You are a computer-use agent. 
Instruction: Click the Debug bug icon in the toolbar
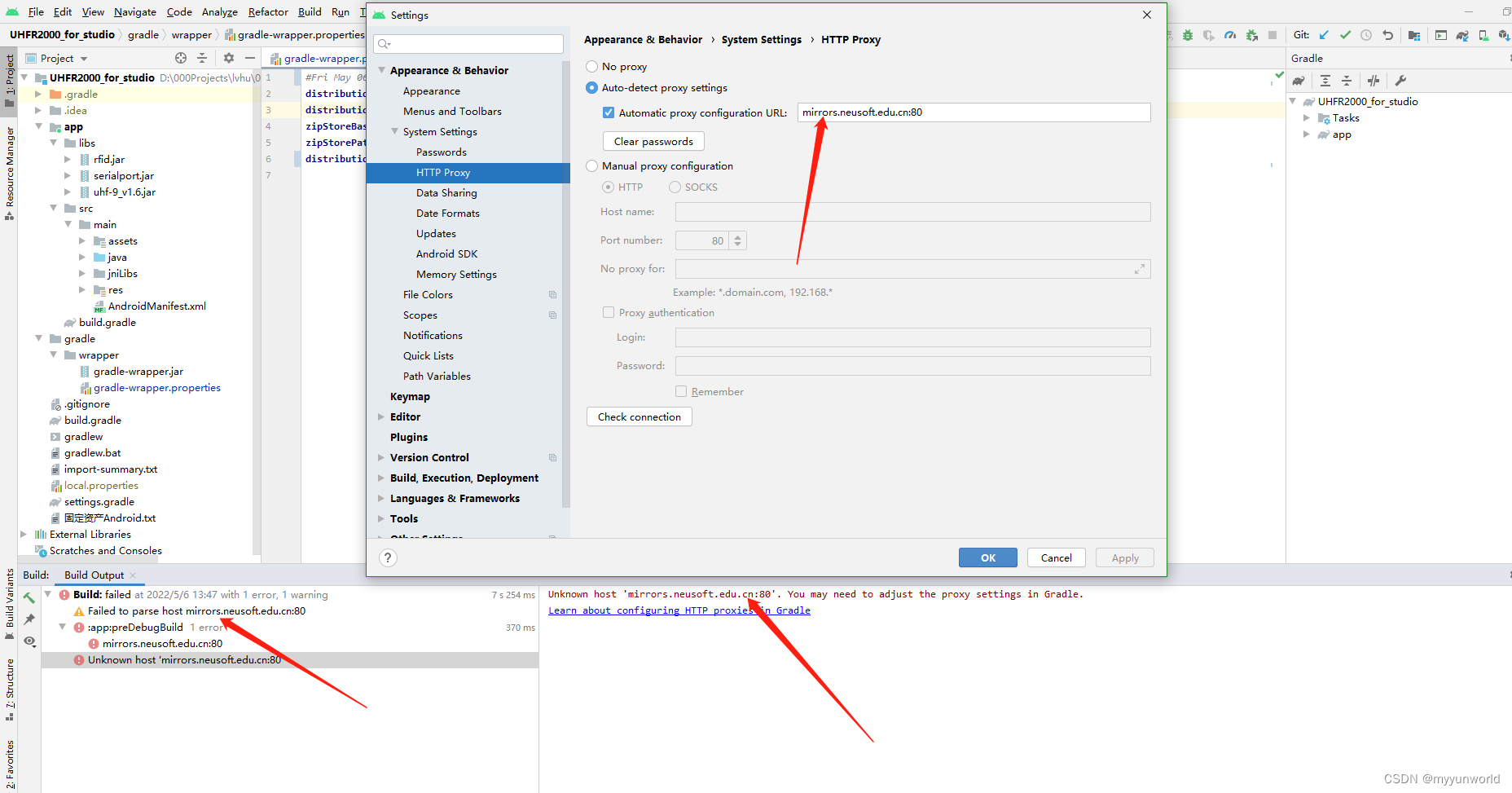click(1188, 35)
